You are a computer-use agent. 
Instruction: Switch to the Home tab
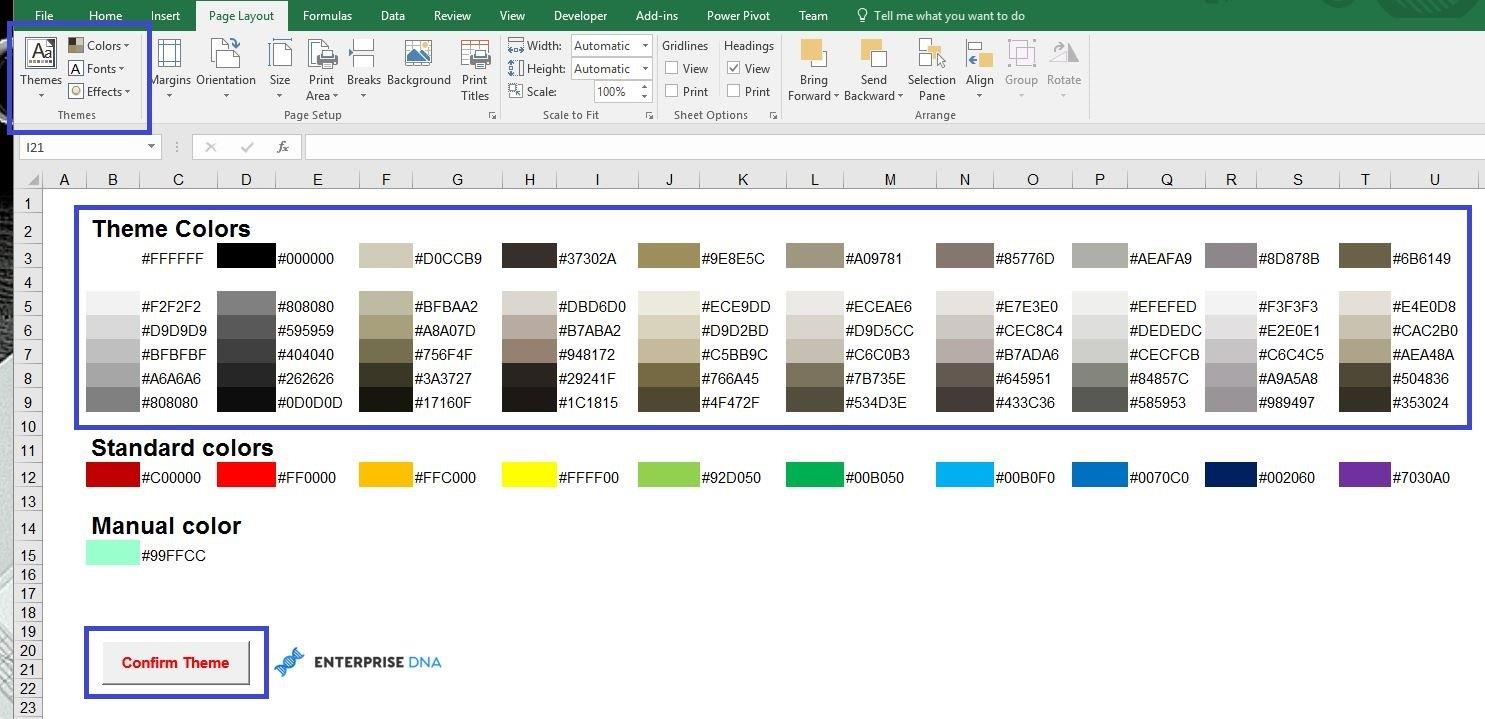click(105, 16)
